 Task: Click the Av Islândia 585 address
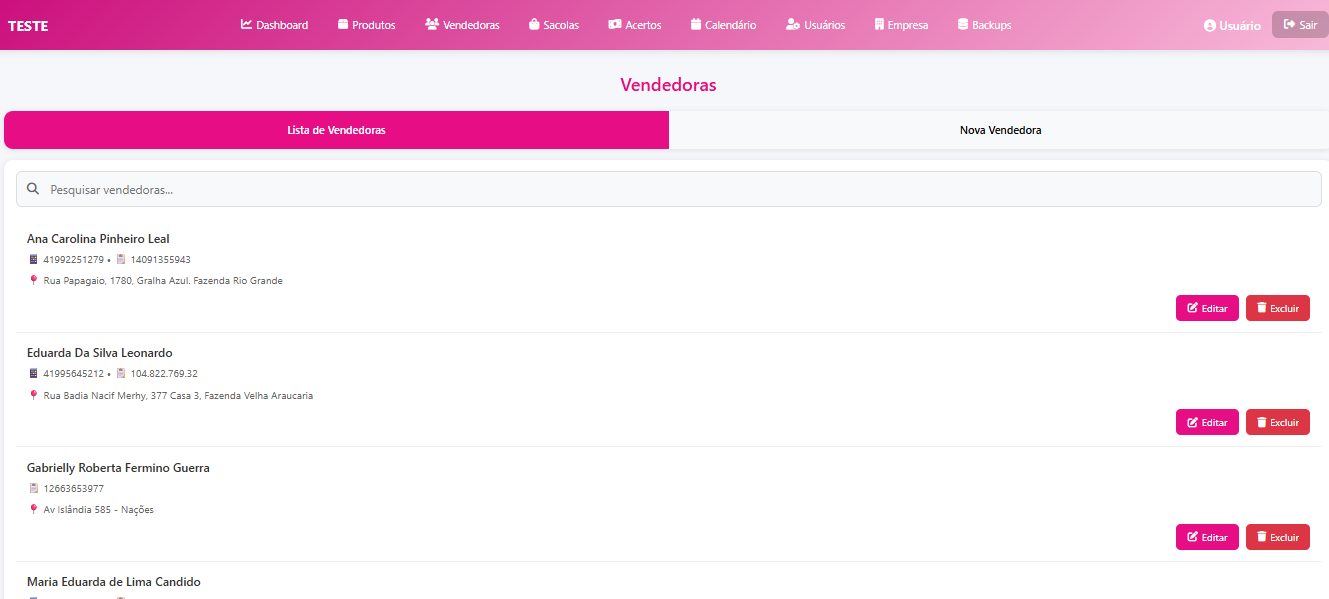pos(99,510)
